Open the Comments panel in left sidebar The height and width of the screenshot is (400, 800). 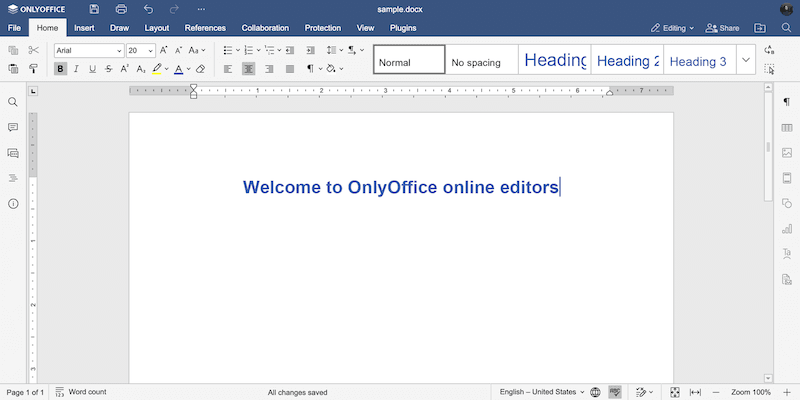(x=13, y=128)
